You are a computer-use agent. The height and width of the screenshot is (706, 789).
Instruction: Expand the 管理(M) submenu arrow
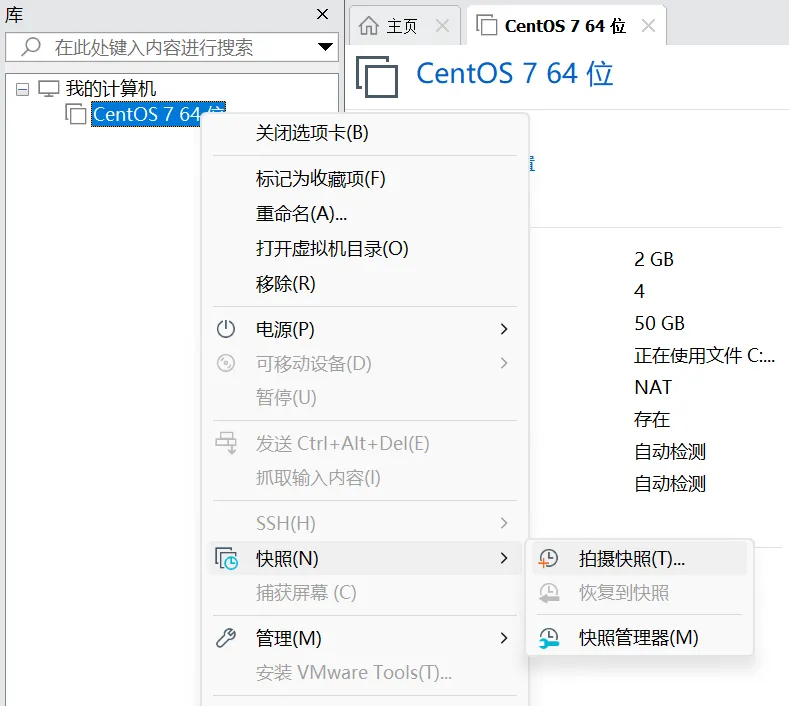pos(504,638)
